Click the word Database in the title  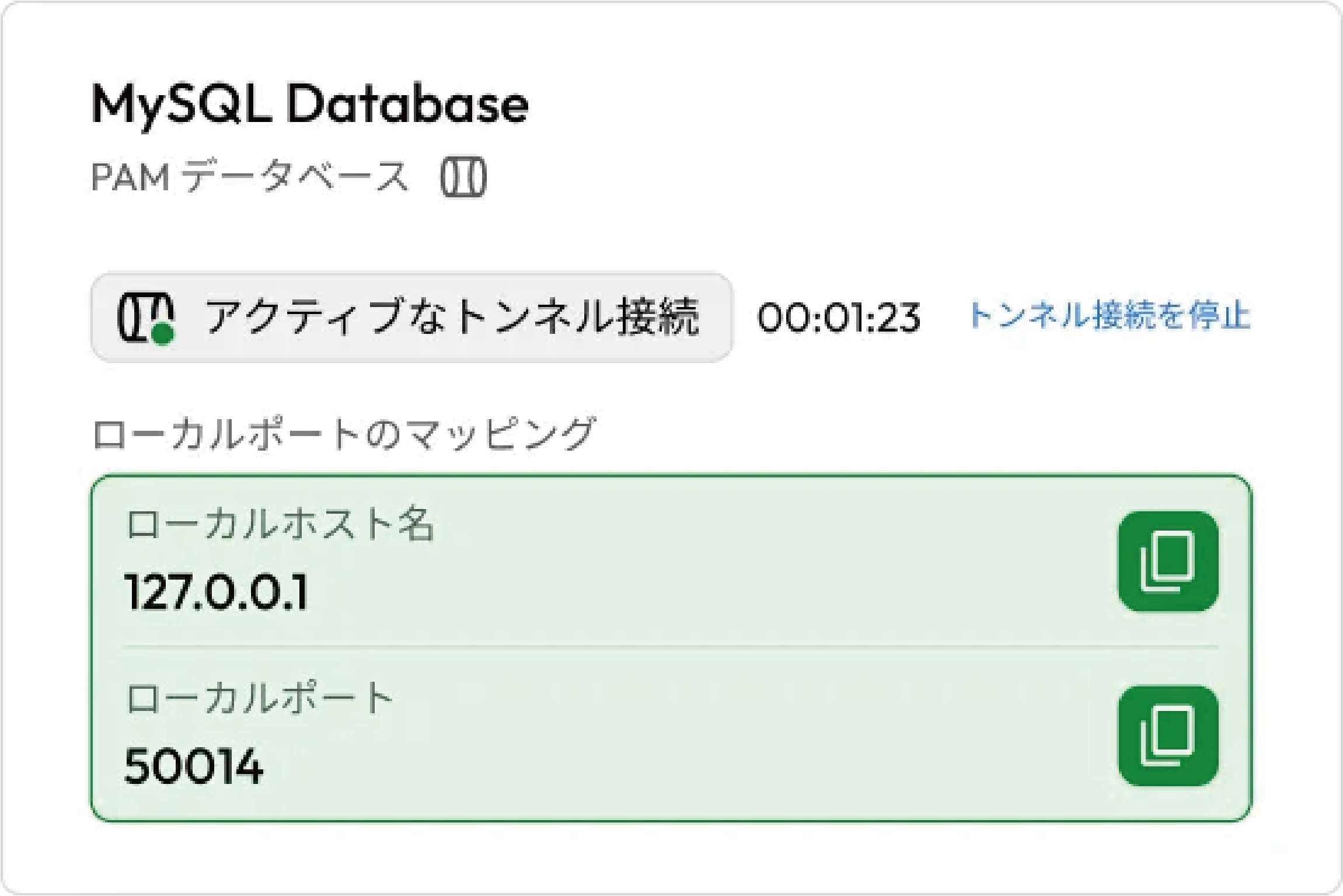[407, 105]
